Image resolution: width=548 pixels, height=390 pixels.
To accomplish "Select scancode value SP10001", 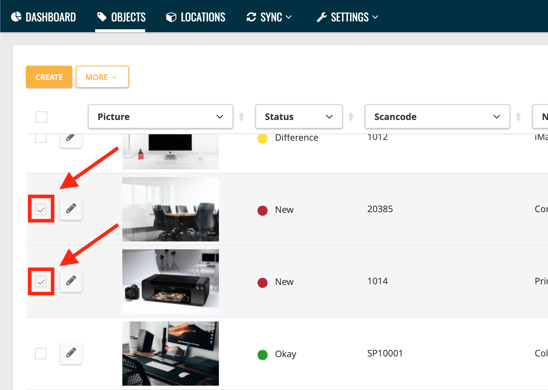I will click(385, 353).
